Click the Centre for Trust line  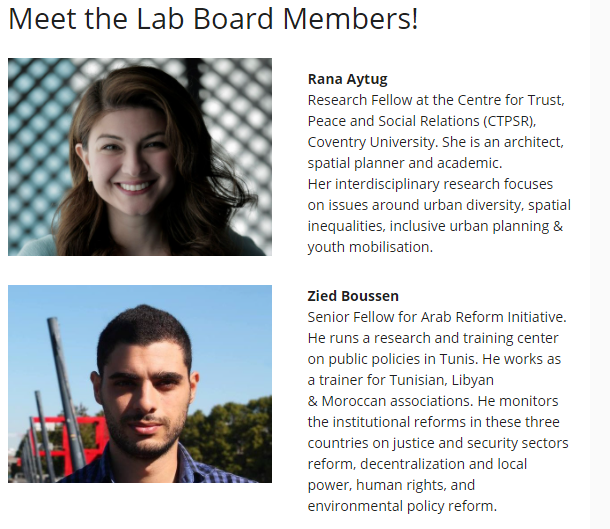click(x=436, y=100)
